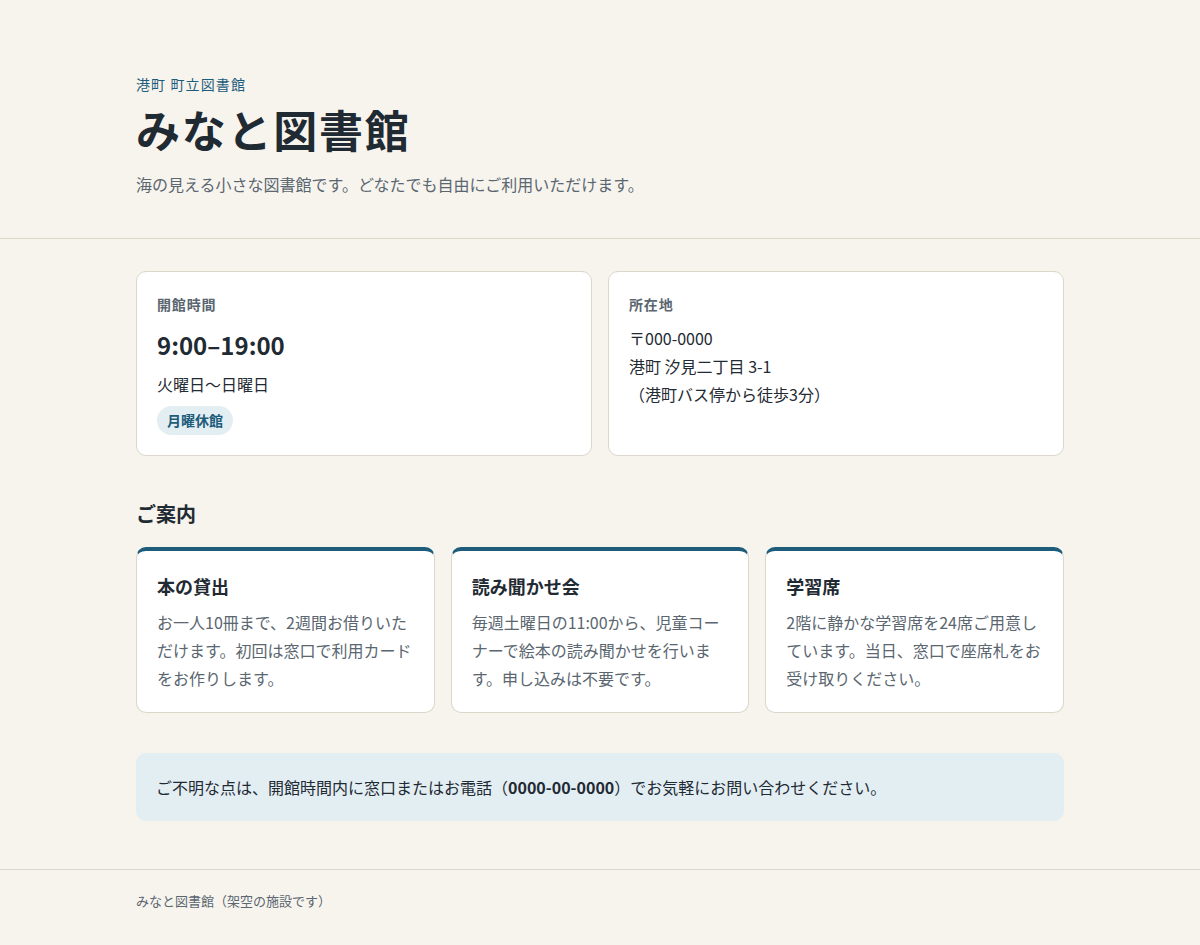Click the tagline starting 海の見える小さな図書館です
1200x945 pixels.
coord(387,186)
